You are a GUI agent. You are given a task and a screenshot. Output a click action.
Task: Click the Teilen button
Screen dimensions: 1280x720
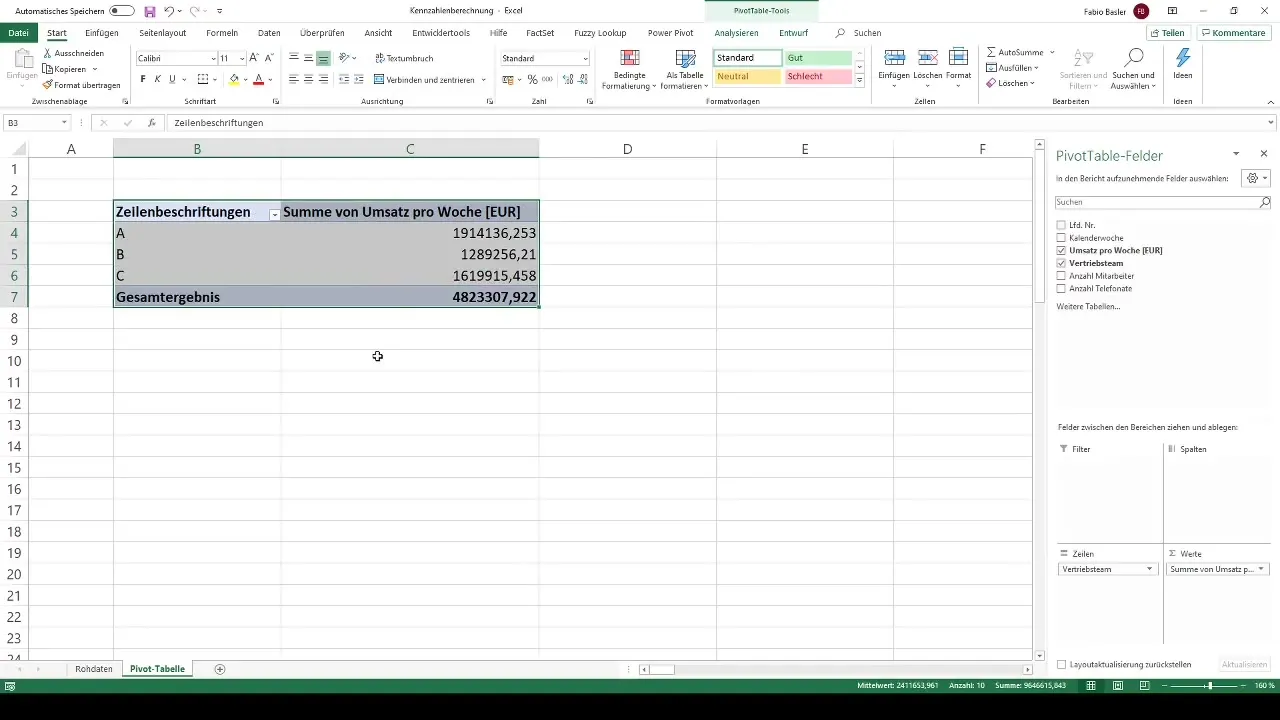point(1167,33)
